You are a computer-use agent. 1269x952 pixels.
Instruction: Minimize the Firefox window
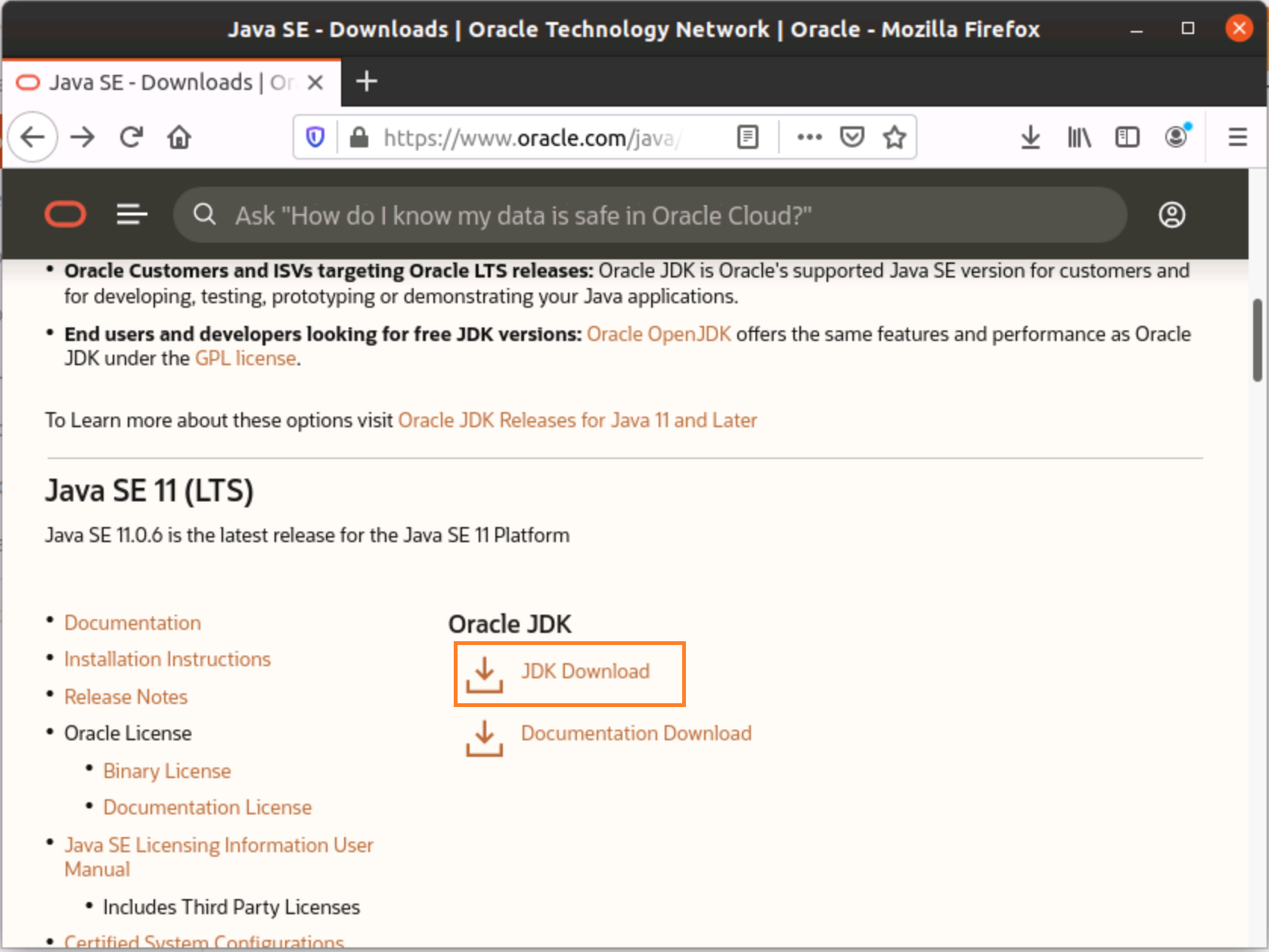click(1136, 29)
